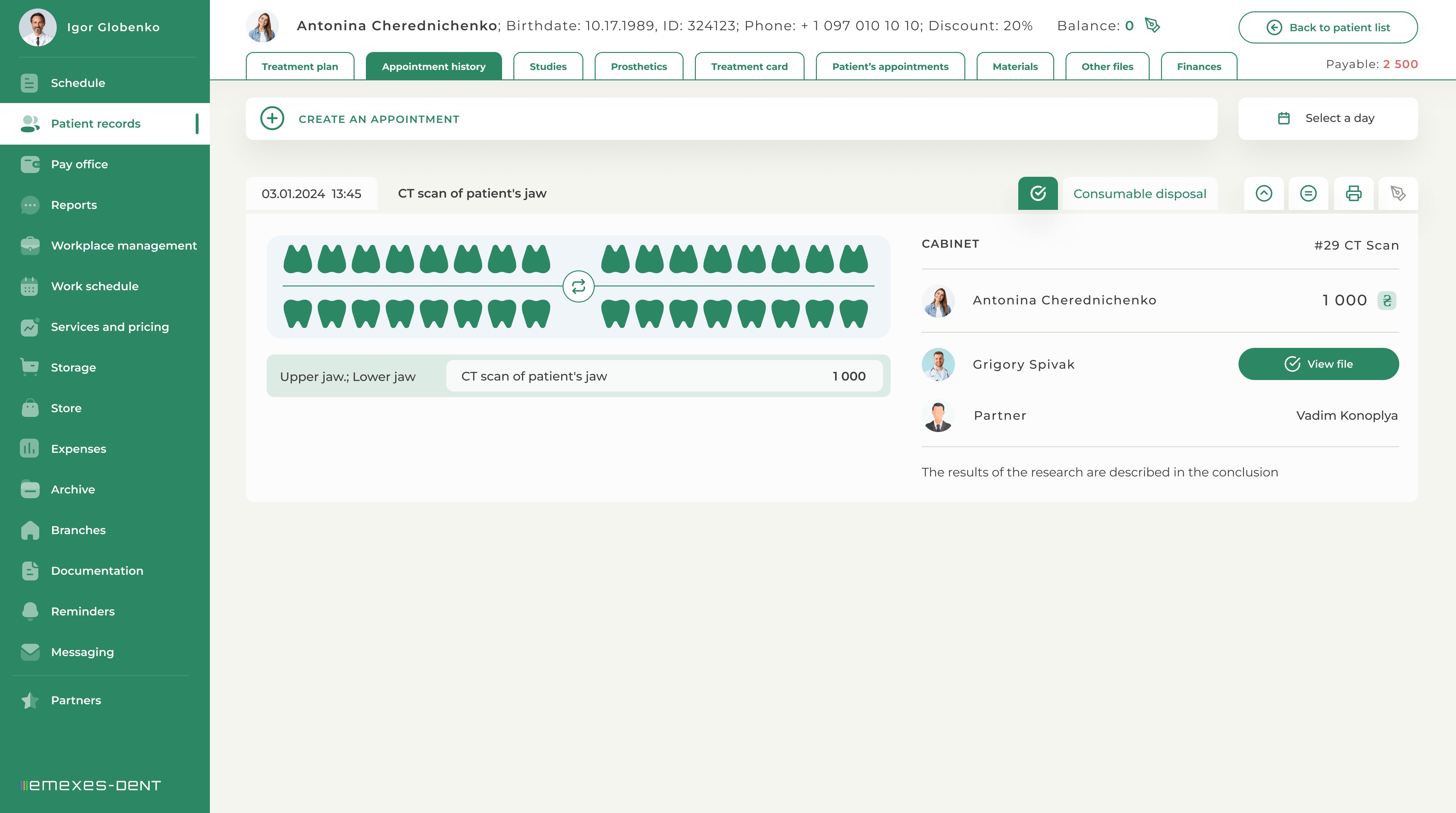Click the plus icon to create an appointment
The image size is (1456, 813).
(x=272, y=119)
